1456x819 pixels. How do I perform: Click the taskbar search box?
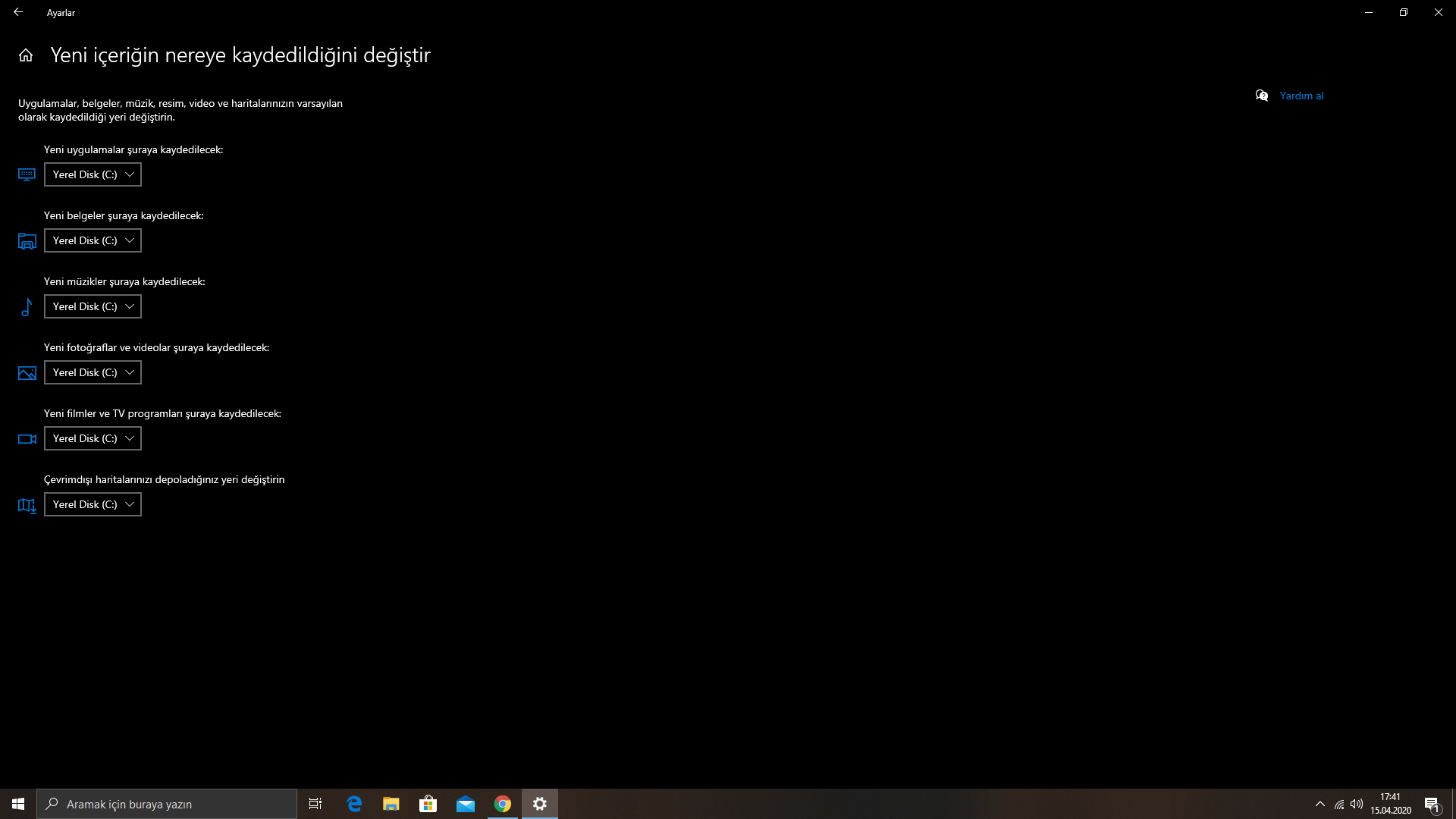click(x=167, y=804)
